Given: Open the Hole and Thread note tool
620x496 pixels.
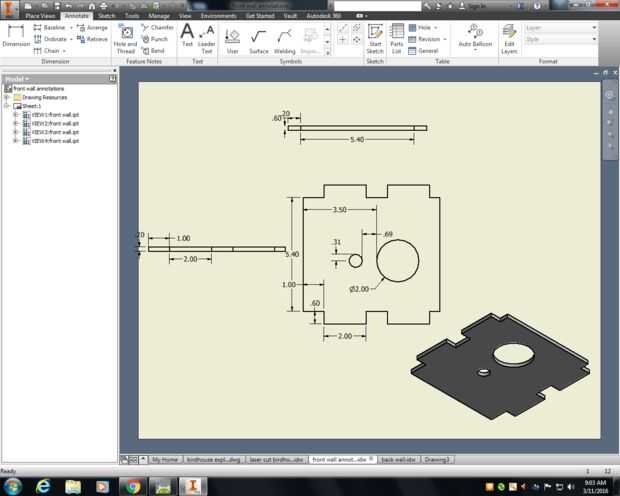Looking at the screenshot, I should click(125, 39).
